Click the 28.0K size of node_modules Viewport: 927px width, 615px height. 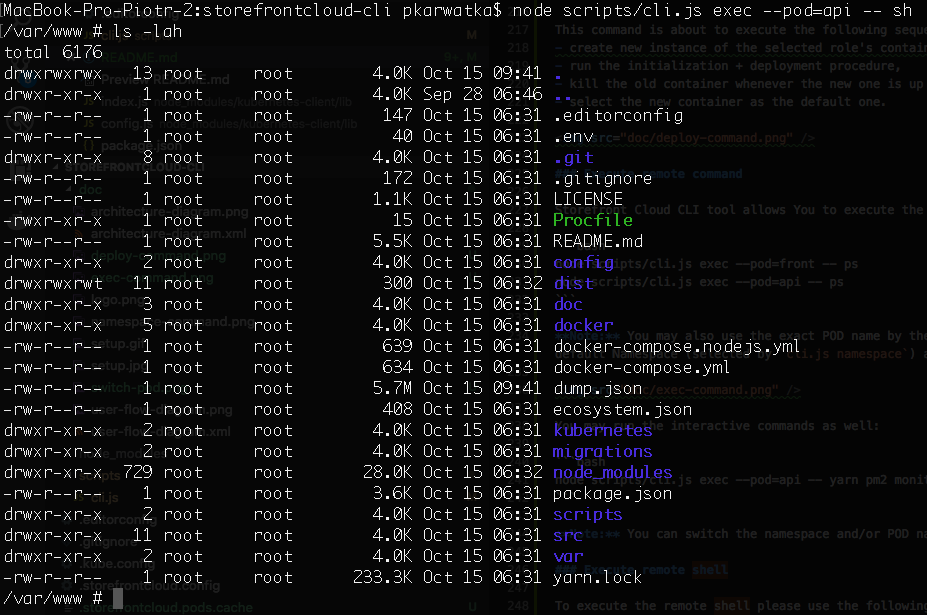[387, 472]
